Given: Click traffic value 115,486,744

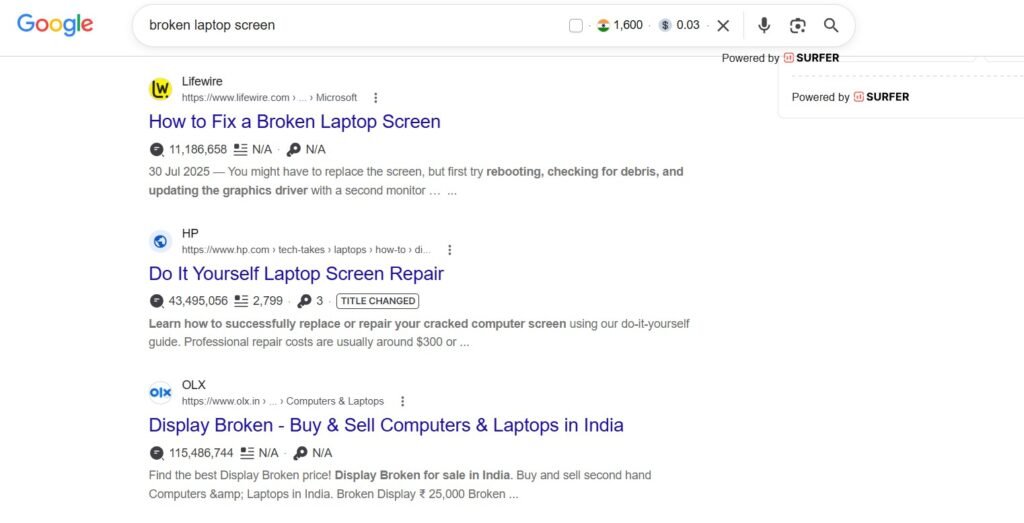Looking at the screenshot, I should tap(201, 453).
